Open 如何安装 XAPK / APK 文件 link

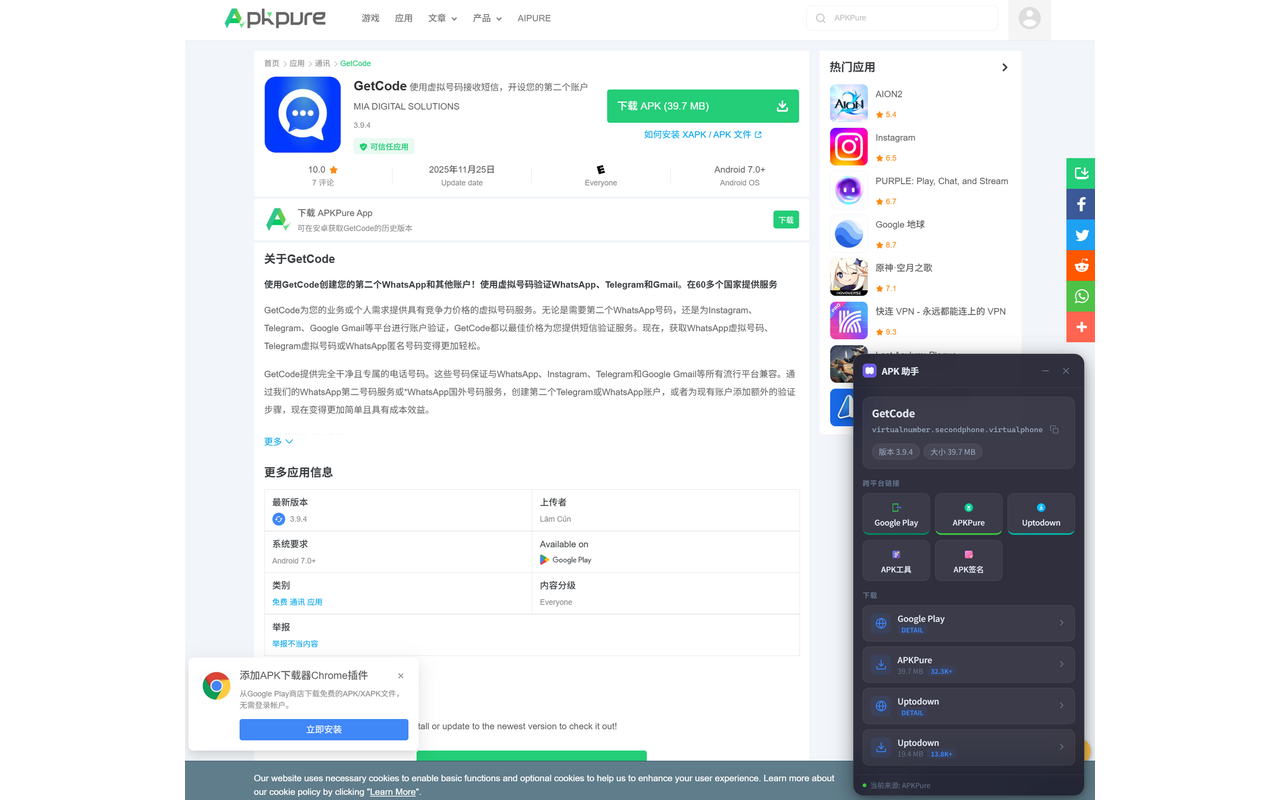coord(703,134)
